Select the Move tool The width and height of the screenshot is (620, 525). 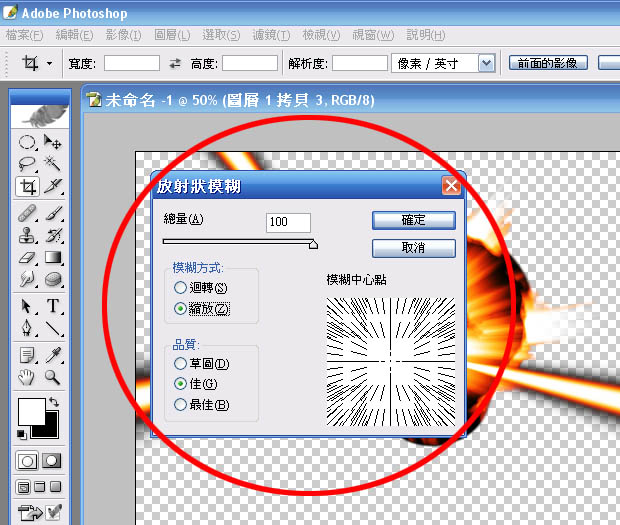(53, 142)
